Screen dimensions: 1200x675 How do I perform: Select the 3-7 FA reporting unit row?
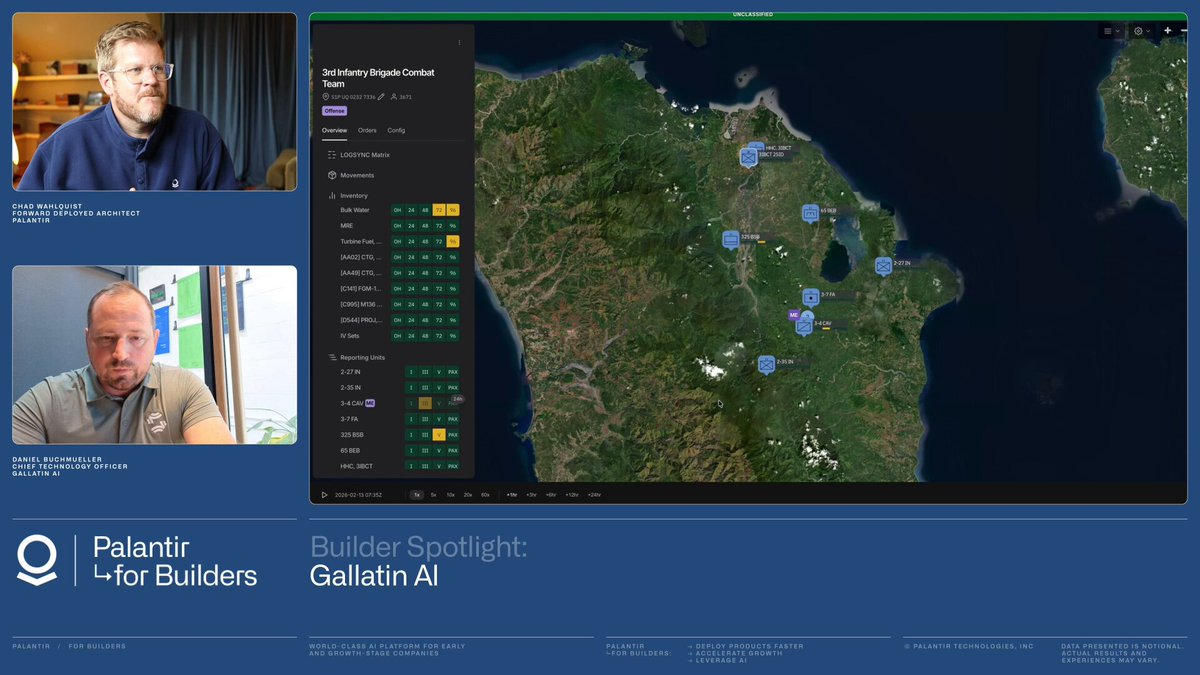tap(399, 419)
